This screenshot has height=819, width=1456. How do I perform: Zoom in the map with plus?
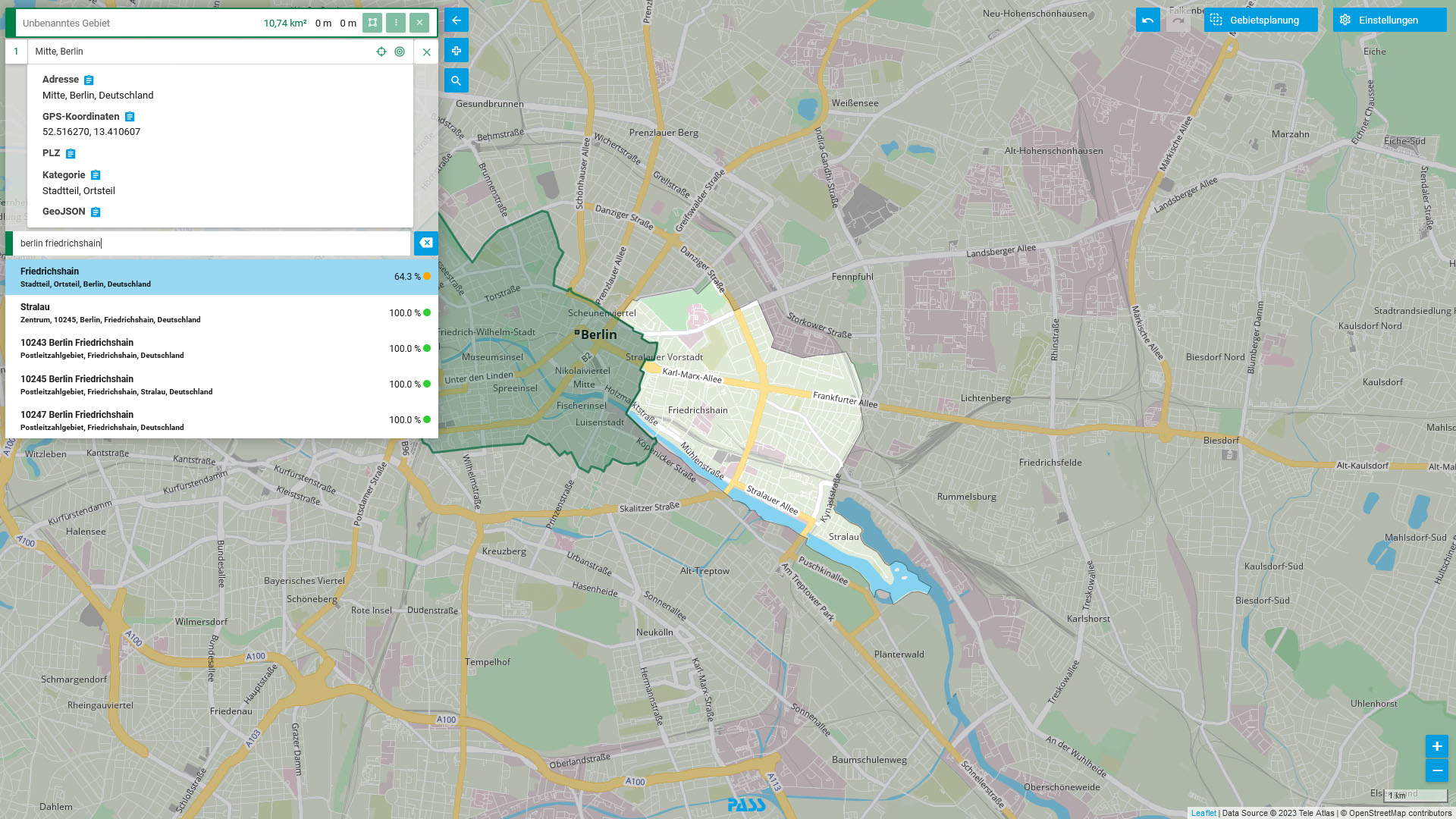coord(1437,746)
